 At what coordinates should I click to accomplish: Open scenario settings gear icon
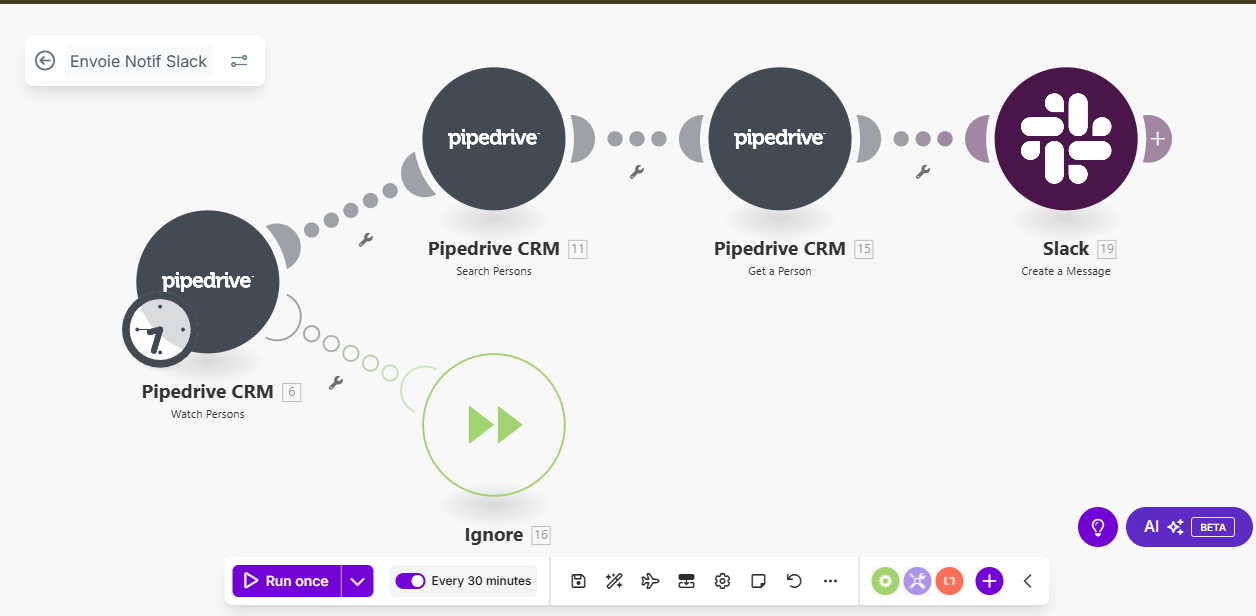click(722, 581)
